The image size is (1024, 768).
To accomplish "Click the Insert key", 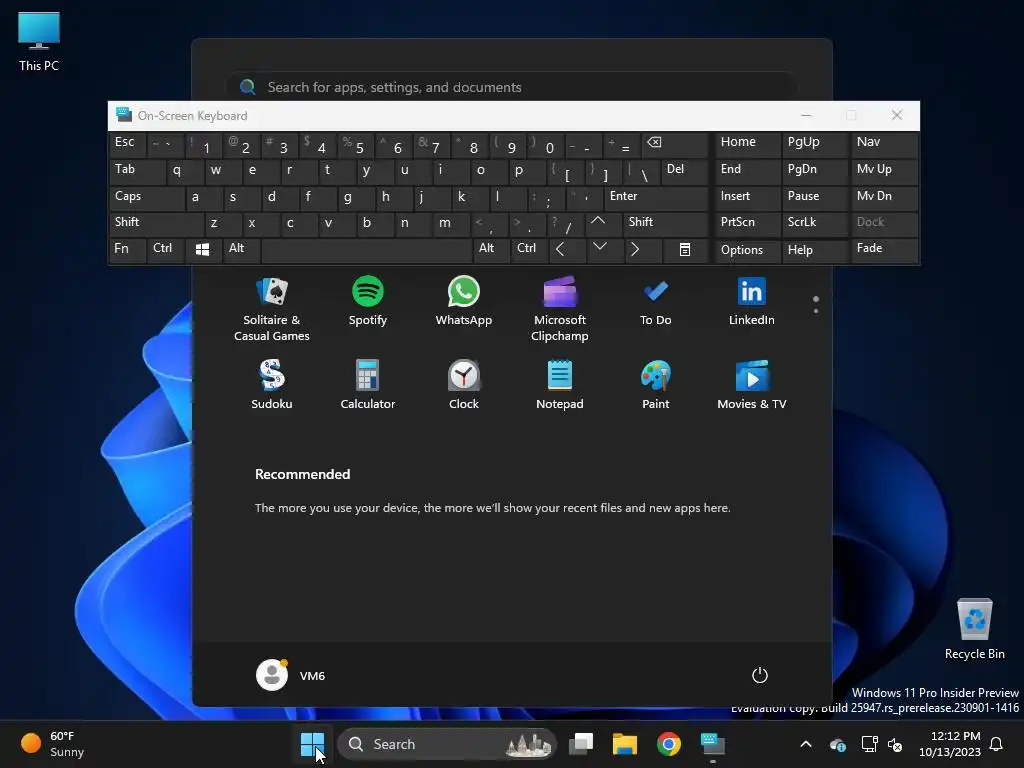I will pyautogui.click(x=747, y=197).
